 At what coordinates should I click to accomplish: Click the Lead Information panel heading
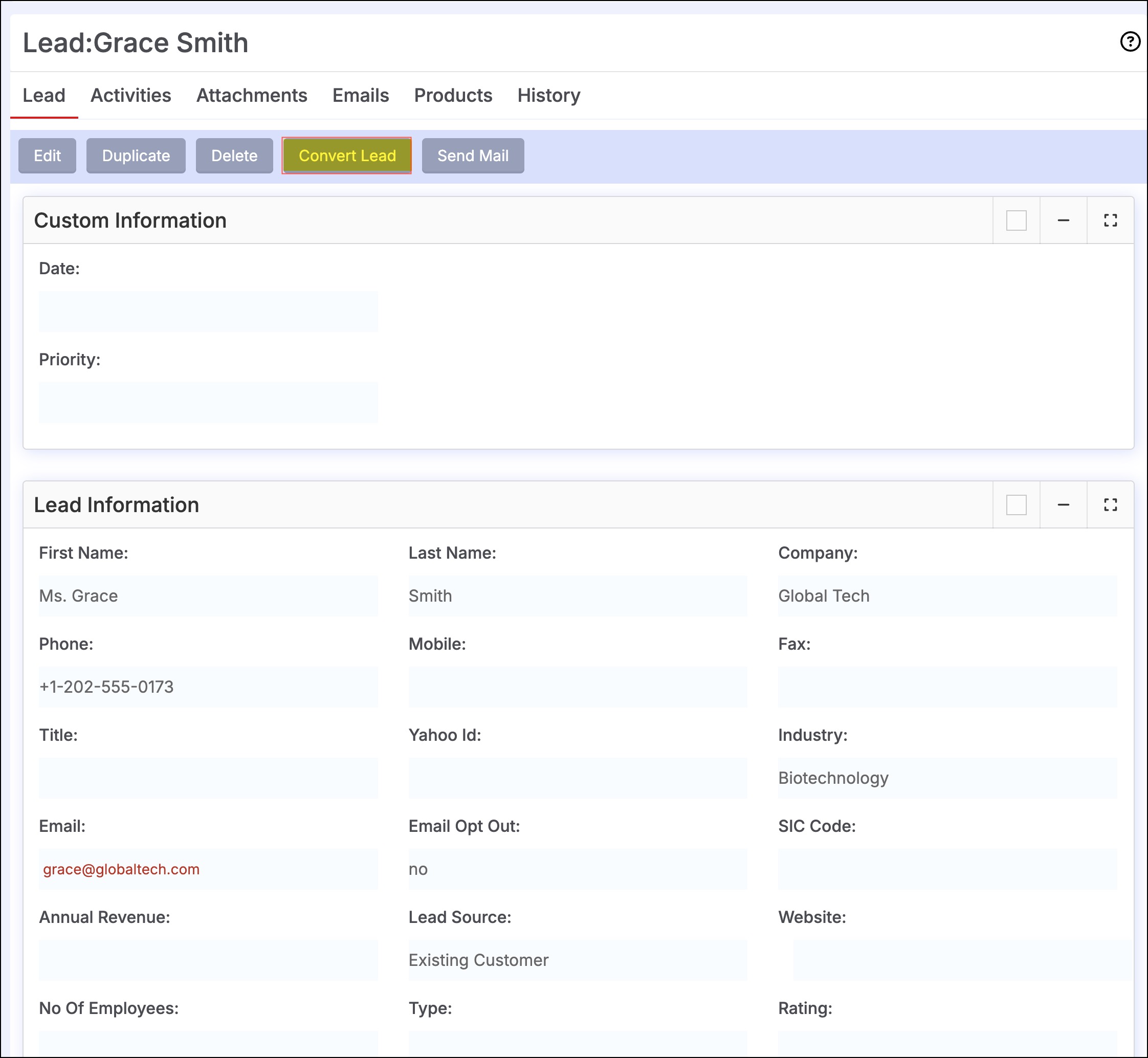[x=116, y=505]
